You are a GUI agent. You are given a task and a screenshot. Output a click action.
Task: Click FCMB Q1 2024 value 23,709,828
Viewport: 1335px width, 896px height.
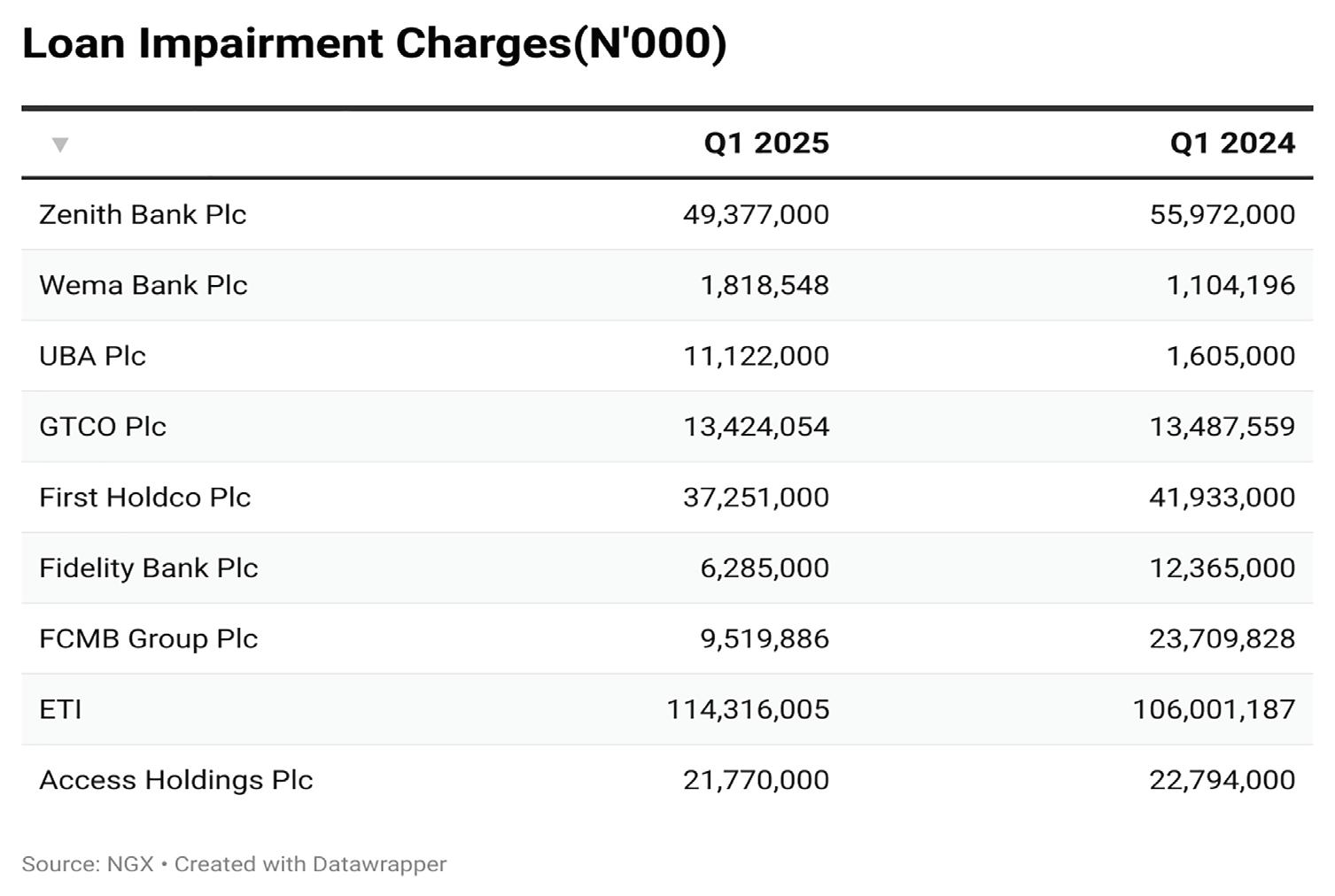[x=1222, y=639]
